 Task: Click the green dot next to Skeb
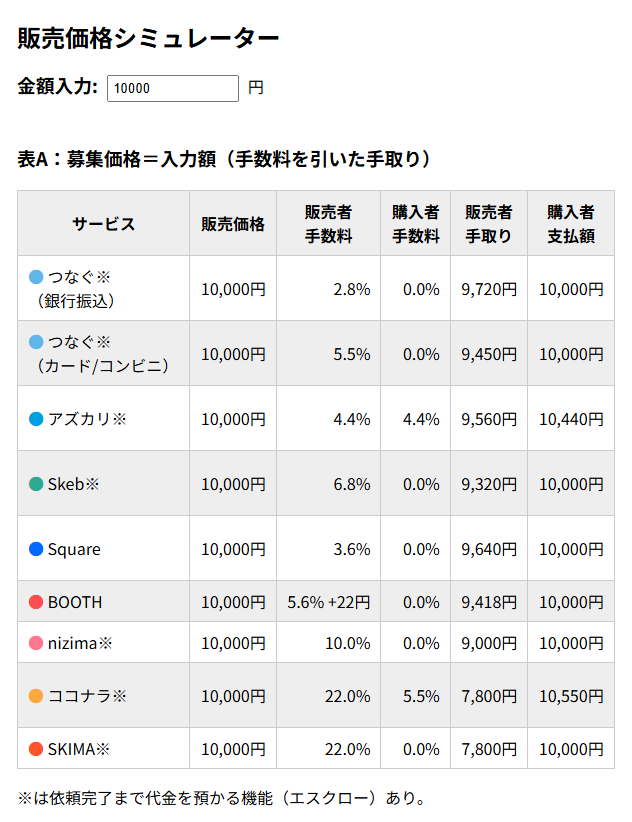(36, 484)
